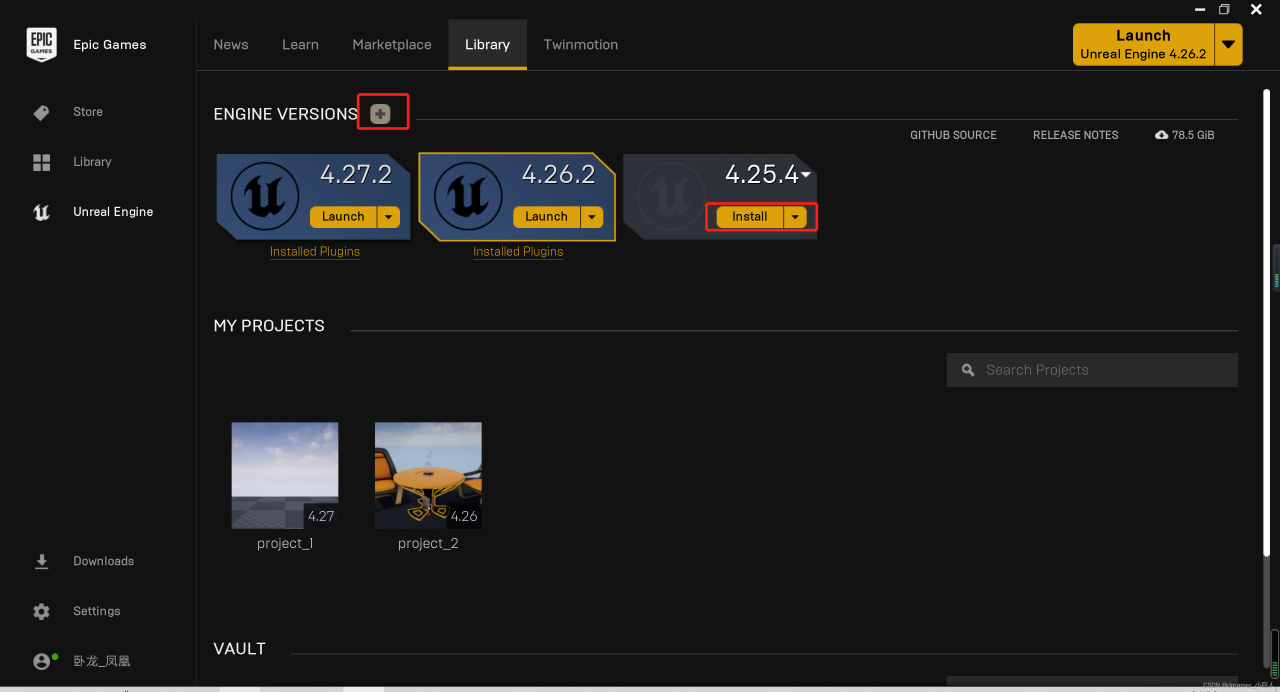
Task: Launch Unreal Engine 4.26.2 from top button
Action: pyautogui.click(x=1144, y=45)
